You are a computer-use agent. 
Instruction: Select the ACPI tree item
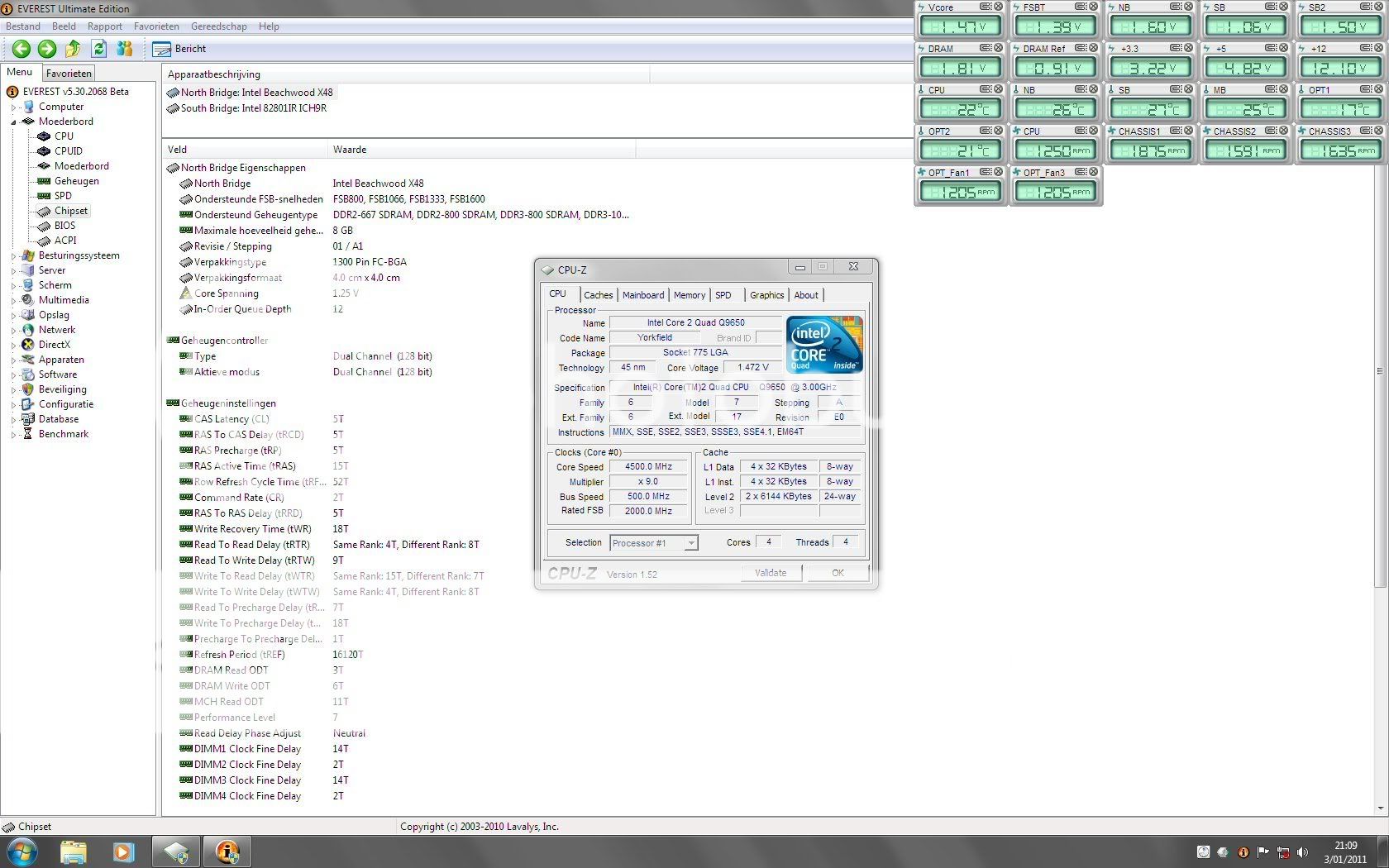pos(65,241)
